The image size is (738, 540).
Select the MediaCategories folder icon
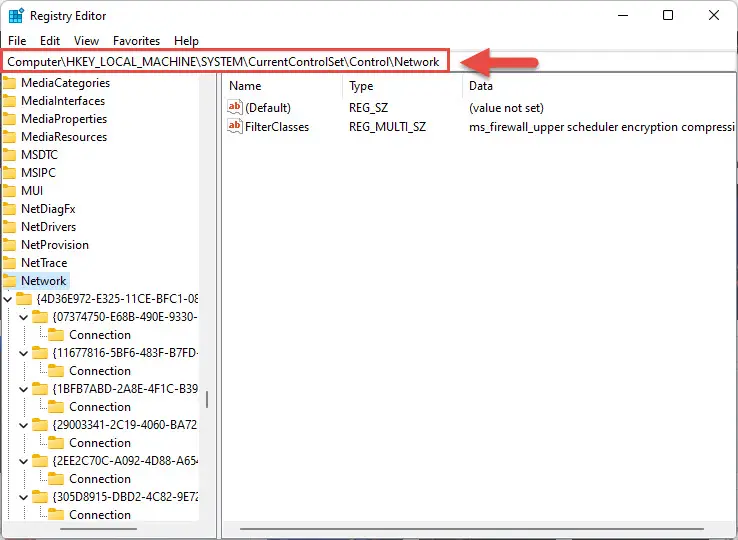(9, 83)
